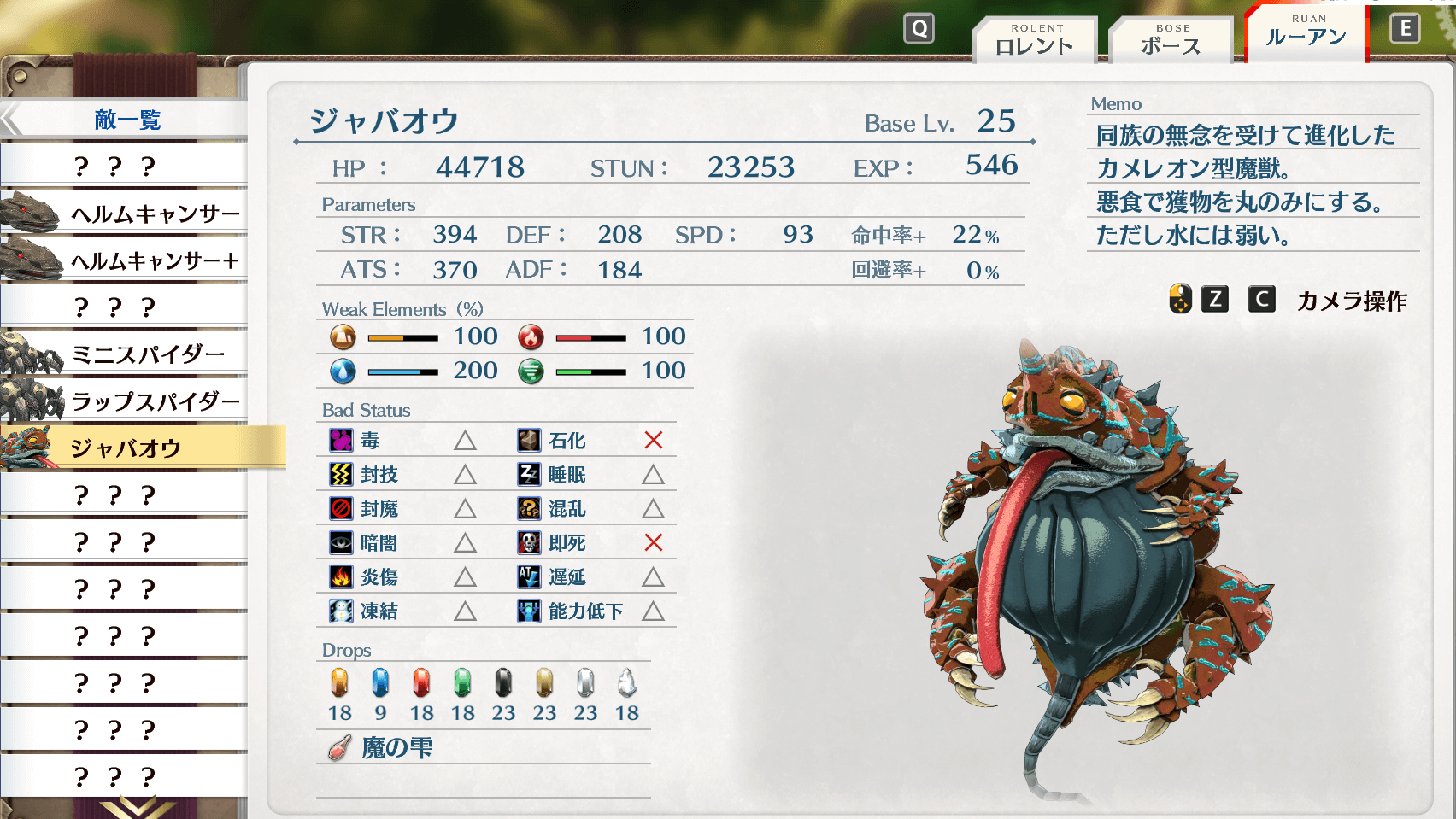The height and width of the screenshot is (819, 1456).
Task: Select the 即死 skull status icon
Action: coord(529,543)
